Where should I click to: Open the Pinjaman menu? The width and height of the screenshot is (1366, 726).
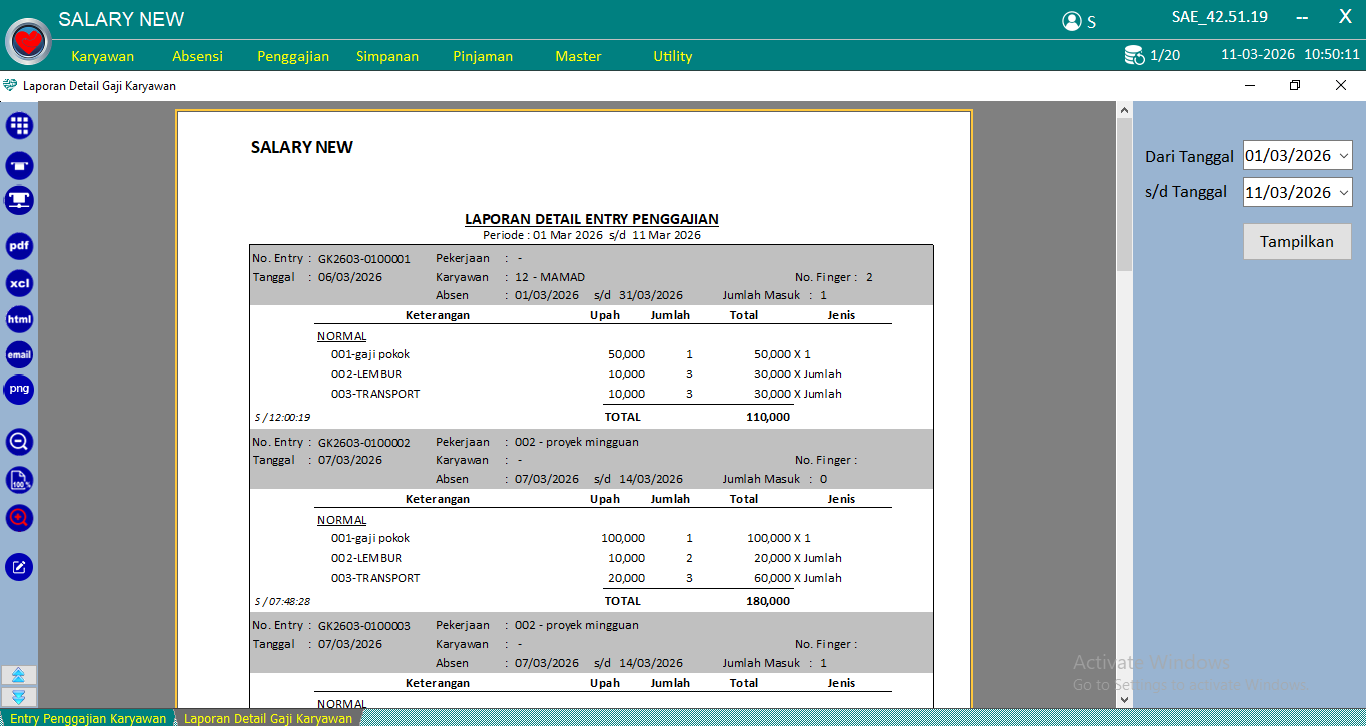pyautogui.click(x=483, y=56)
